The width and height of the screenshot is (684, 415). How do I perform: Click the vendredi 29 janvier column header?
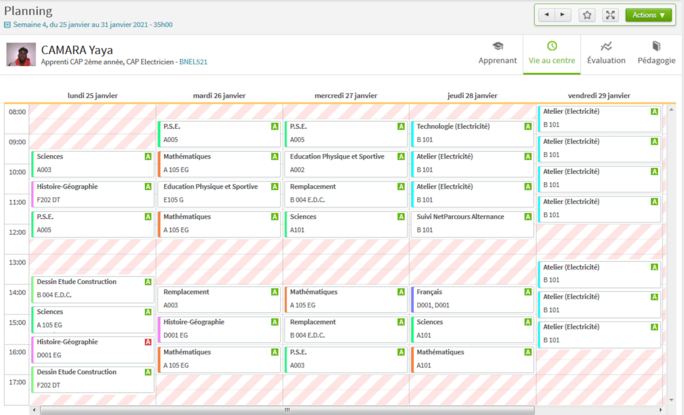[x=598, y=96]
